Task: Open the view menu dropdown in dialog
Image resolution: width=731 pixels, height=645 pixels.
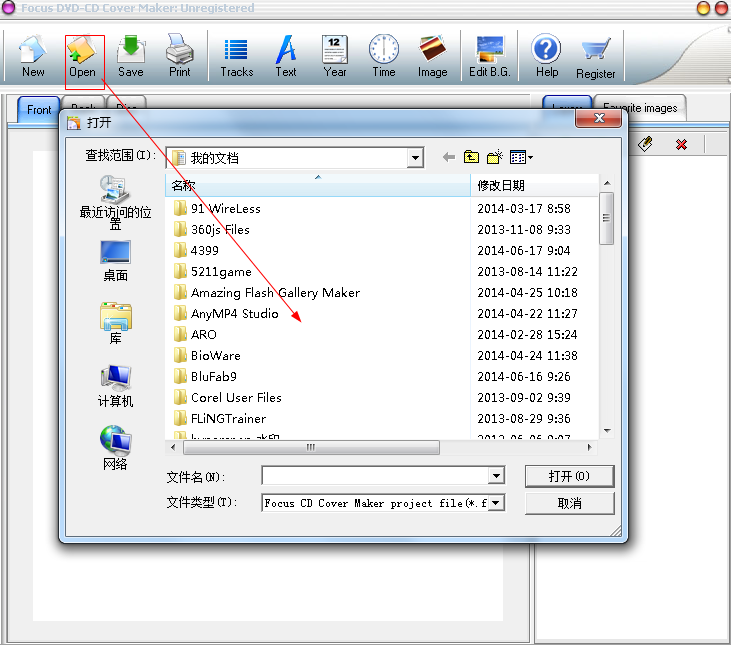Action: click(x=522, y=157)
